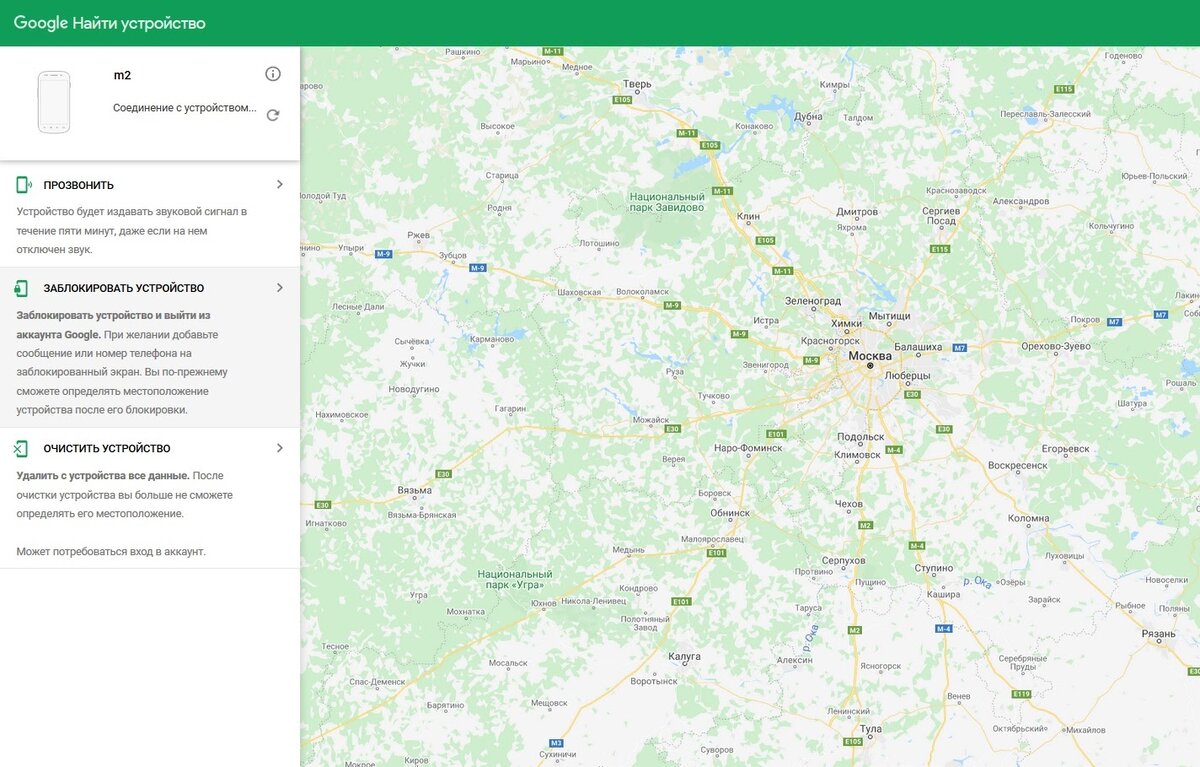Image resolution: width=1200 pixels, height=767 pixels.
Task: Click Красногорск label on the map
Action: coord(831,341)
